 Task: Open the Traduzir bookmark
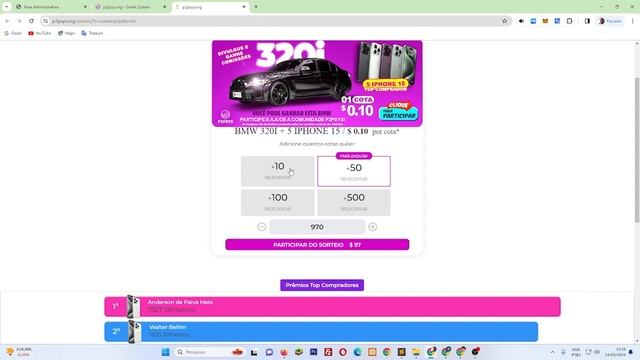[92, 33]
